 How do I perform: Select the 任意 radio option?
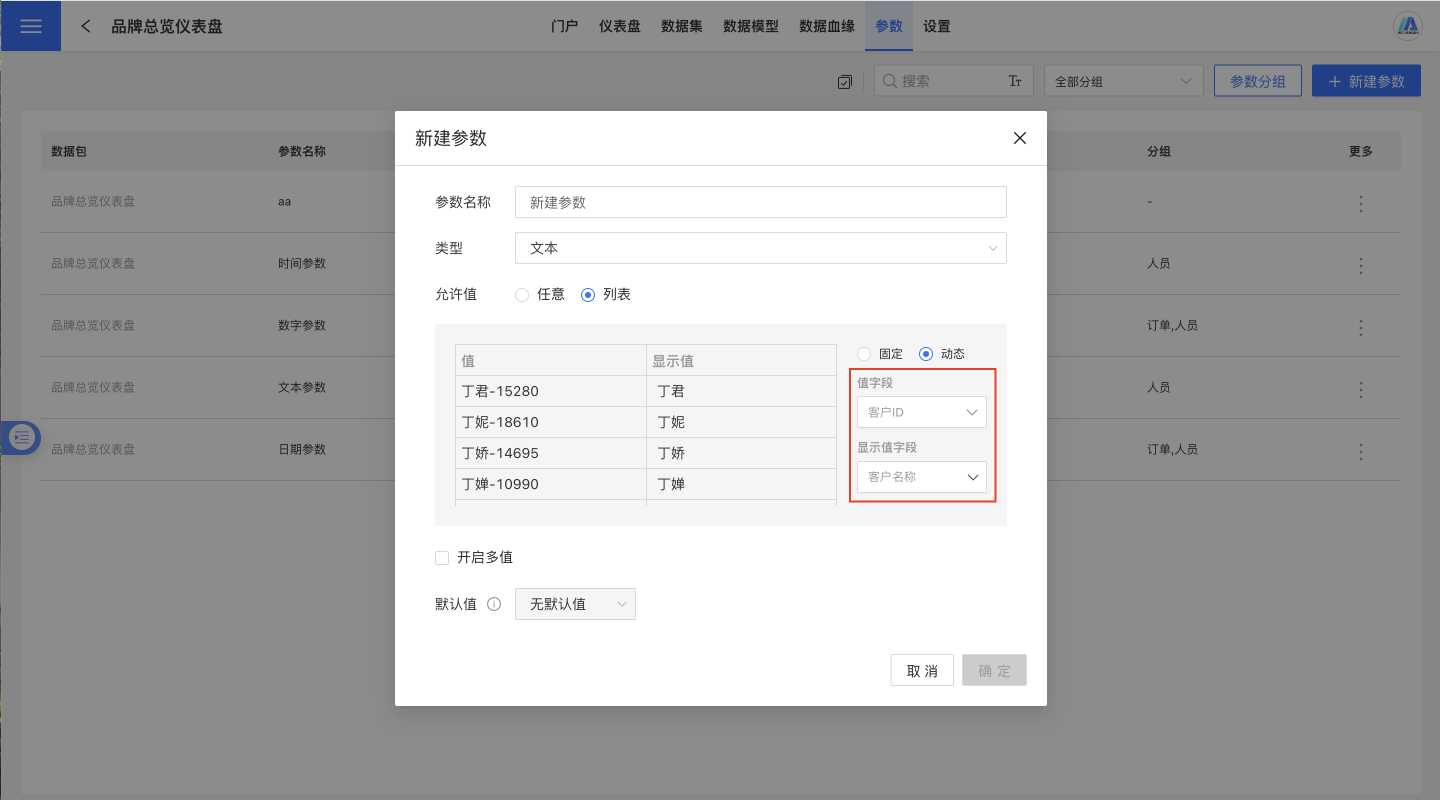coord(522,294)
